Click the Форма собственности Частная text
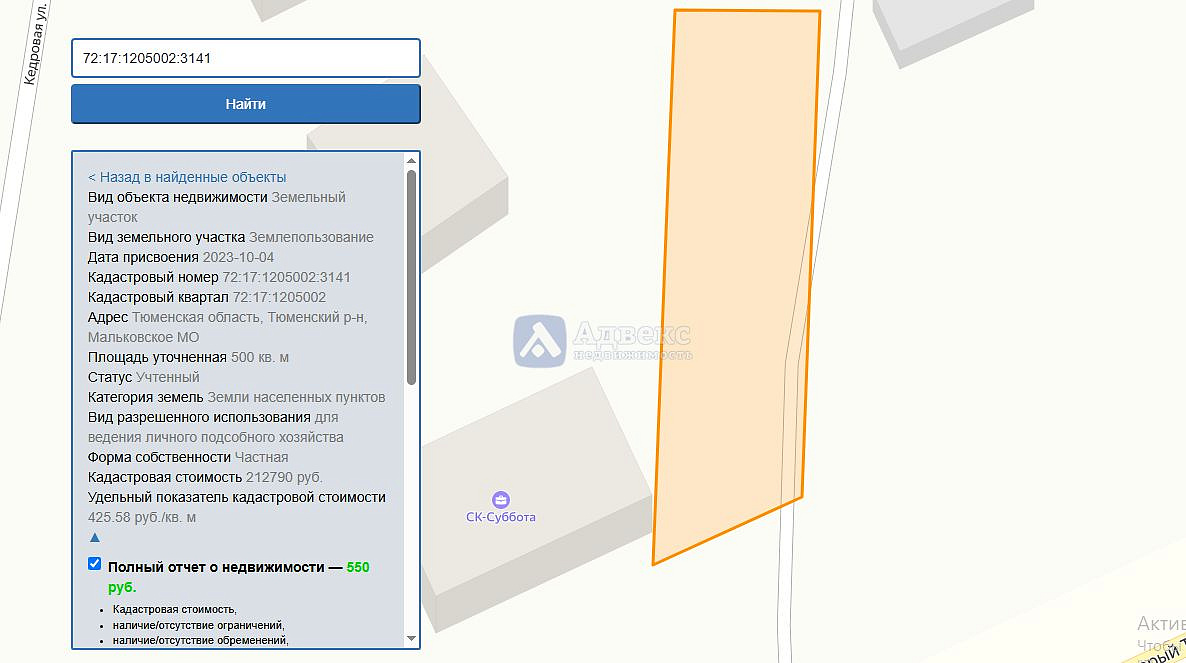The width and height of the screenshot is (1186, 663). pyautogui.click(x=188, y=457)
